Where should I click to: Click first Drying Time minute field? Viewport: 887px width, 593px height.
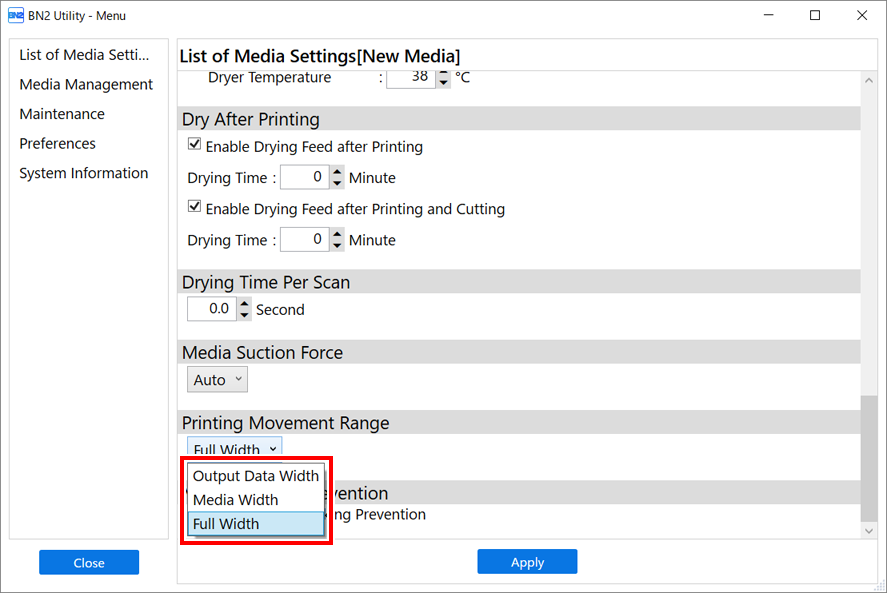[x=304, y=177]
